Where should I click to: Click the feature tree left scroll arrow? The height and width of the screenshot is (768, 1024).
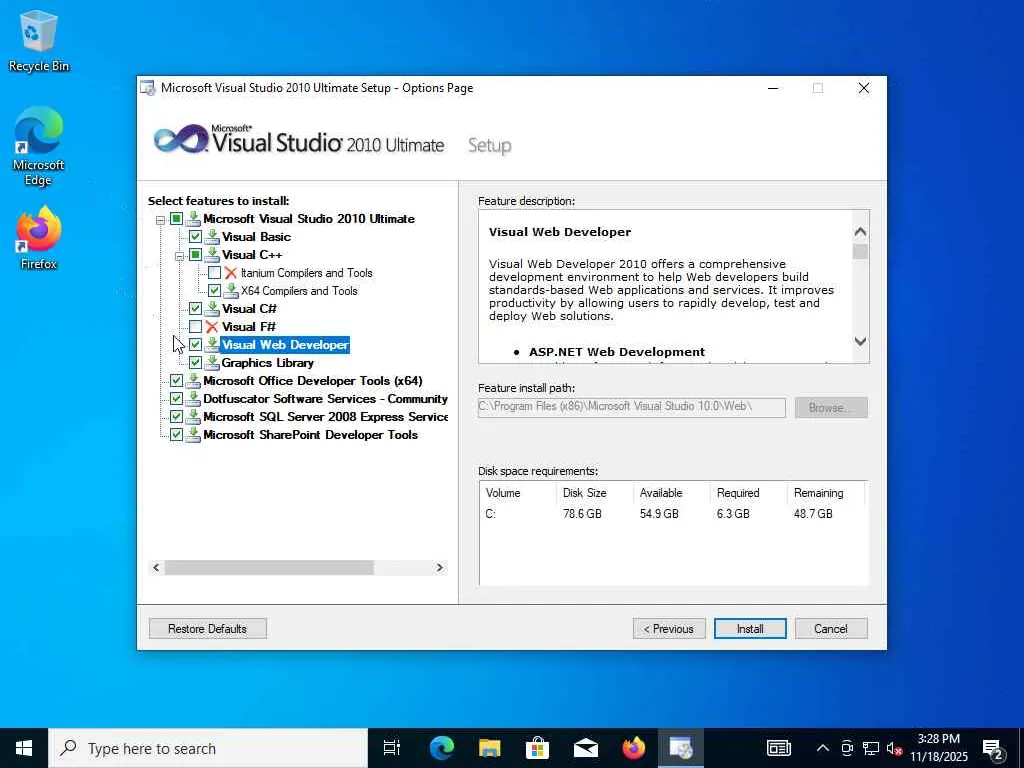point(156,568)
